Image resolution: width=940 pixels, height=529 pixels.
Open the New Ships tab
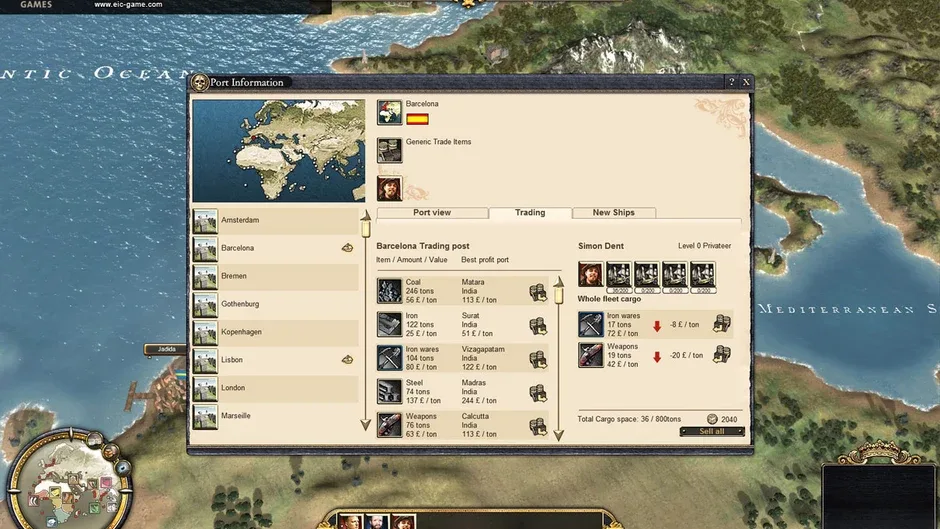coord(613,213)
